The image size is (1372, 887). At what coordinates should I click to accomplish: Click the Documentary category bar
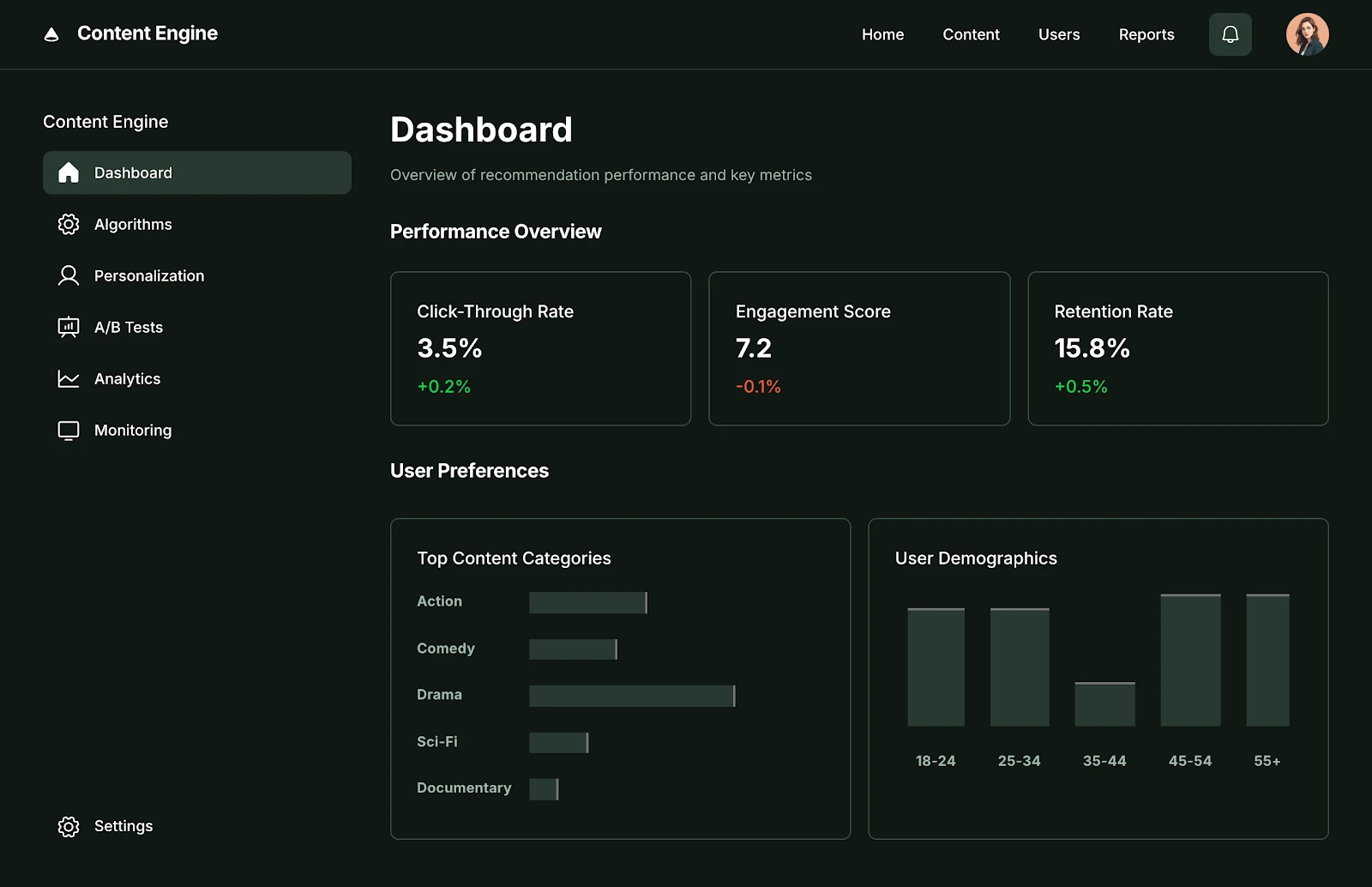pyautogui.click(x=544, y=787)
